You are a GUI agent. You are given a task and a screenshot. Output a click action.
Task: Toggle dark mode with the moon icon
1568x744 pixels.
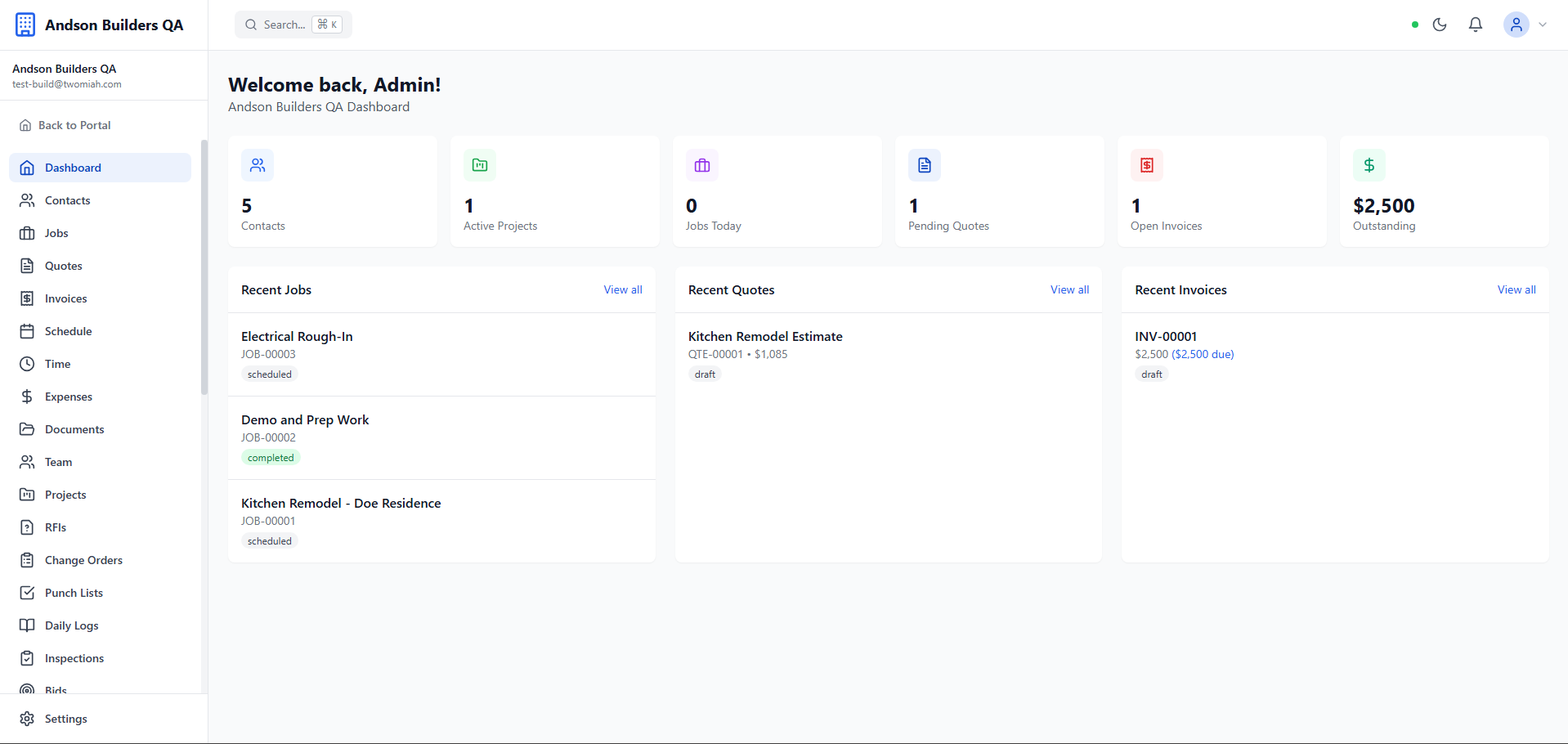coord(1440,25)
